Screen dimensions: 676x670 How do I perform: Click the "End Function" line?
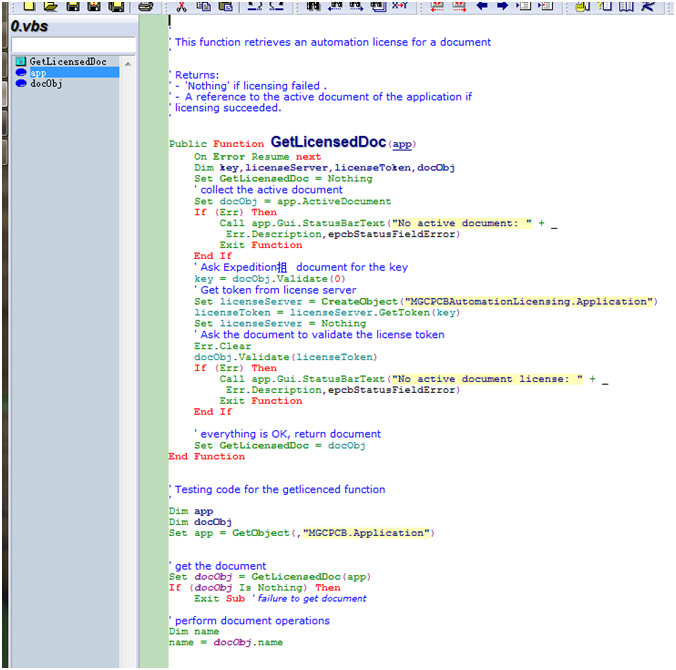207,457
